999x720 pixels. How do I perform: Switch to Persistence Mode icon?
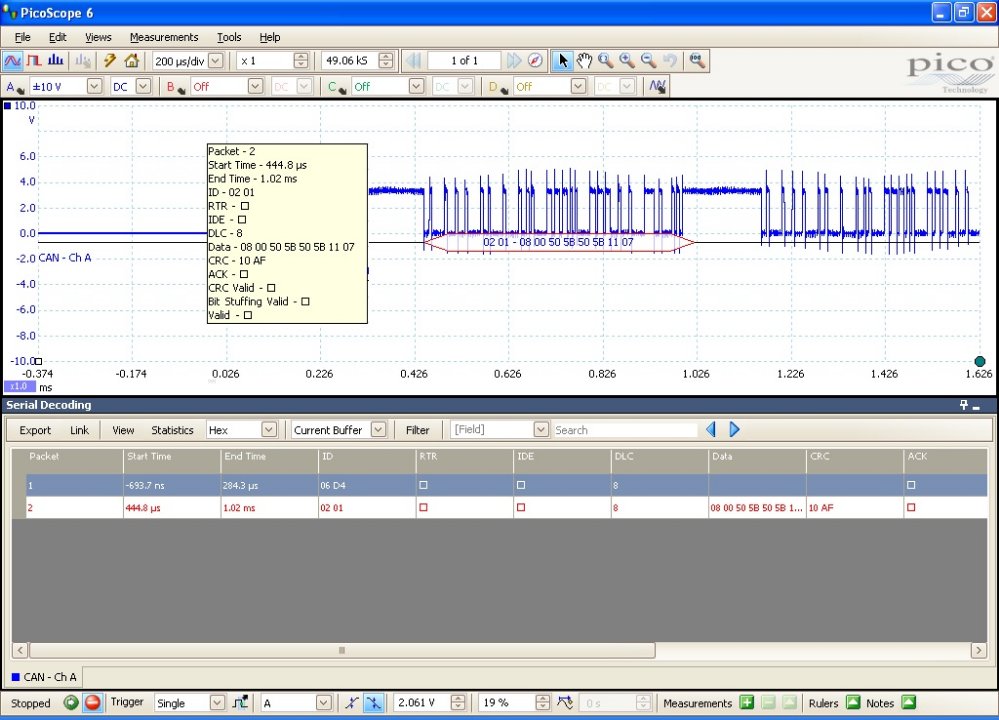click(34, 61)
